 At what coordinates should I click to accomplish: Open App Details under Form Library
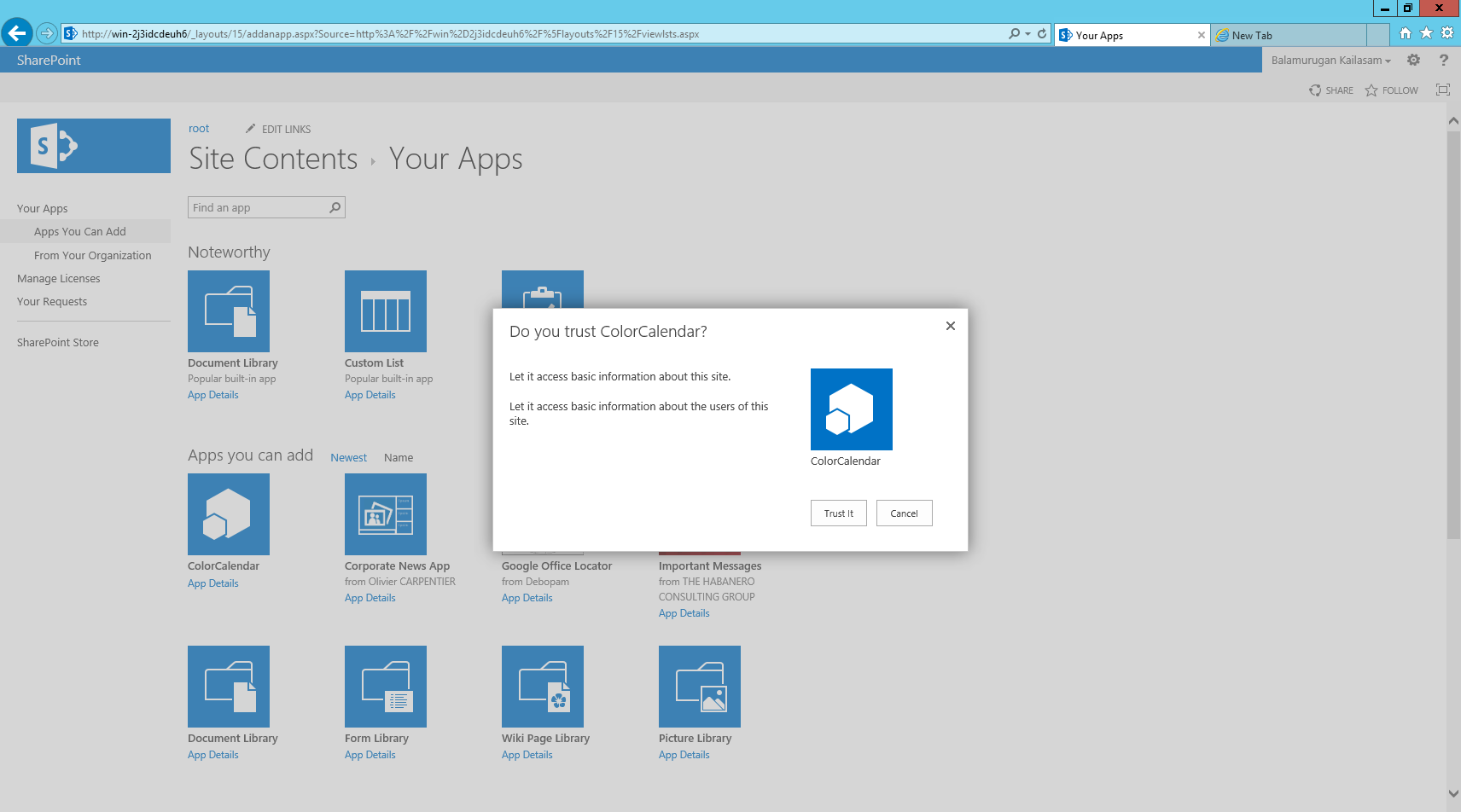coord(370,755)
